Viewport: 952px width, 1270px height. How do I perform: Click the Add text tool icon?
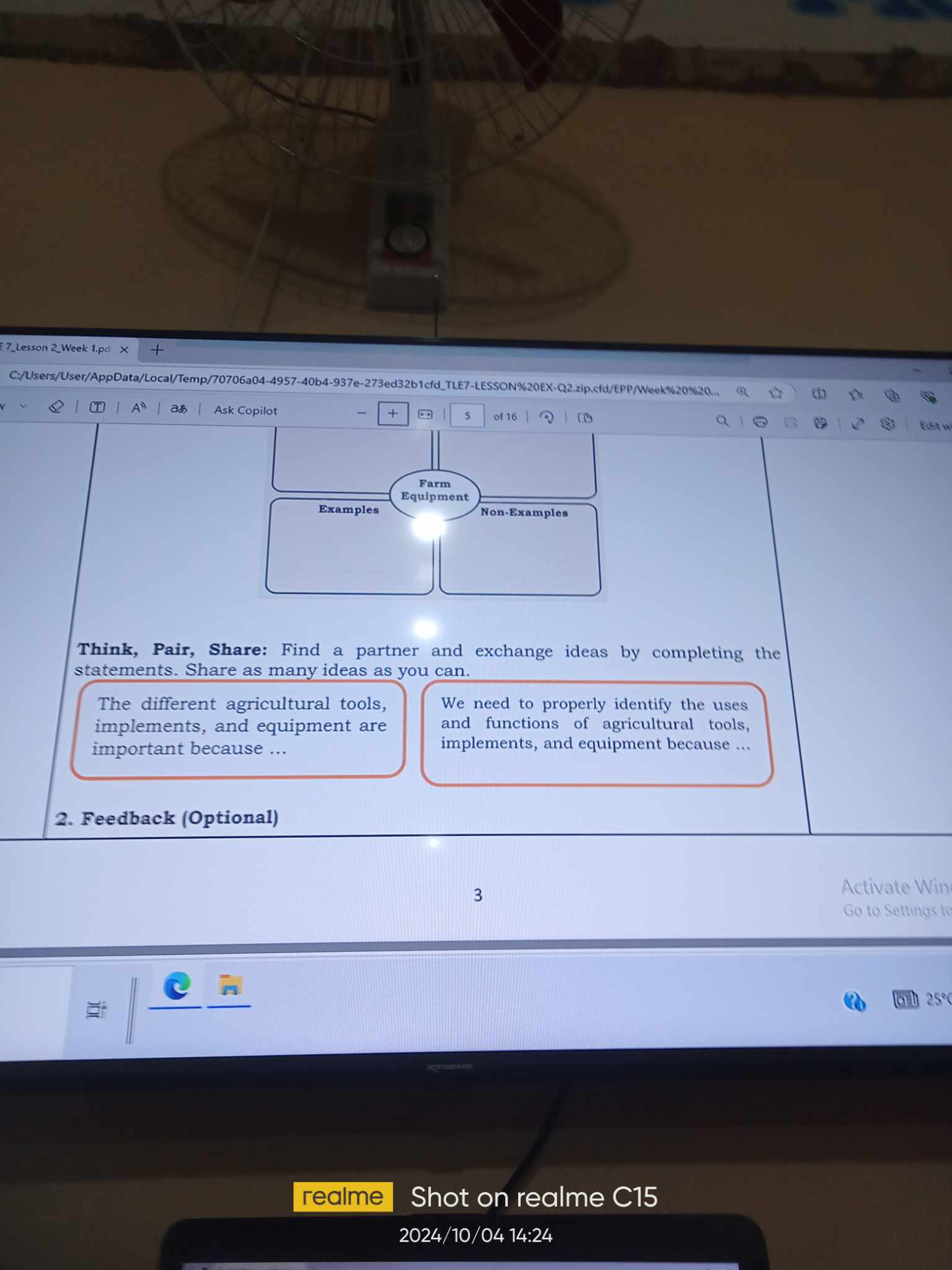[x=97, y=407]
